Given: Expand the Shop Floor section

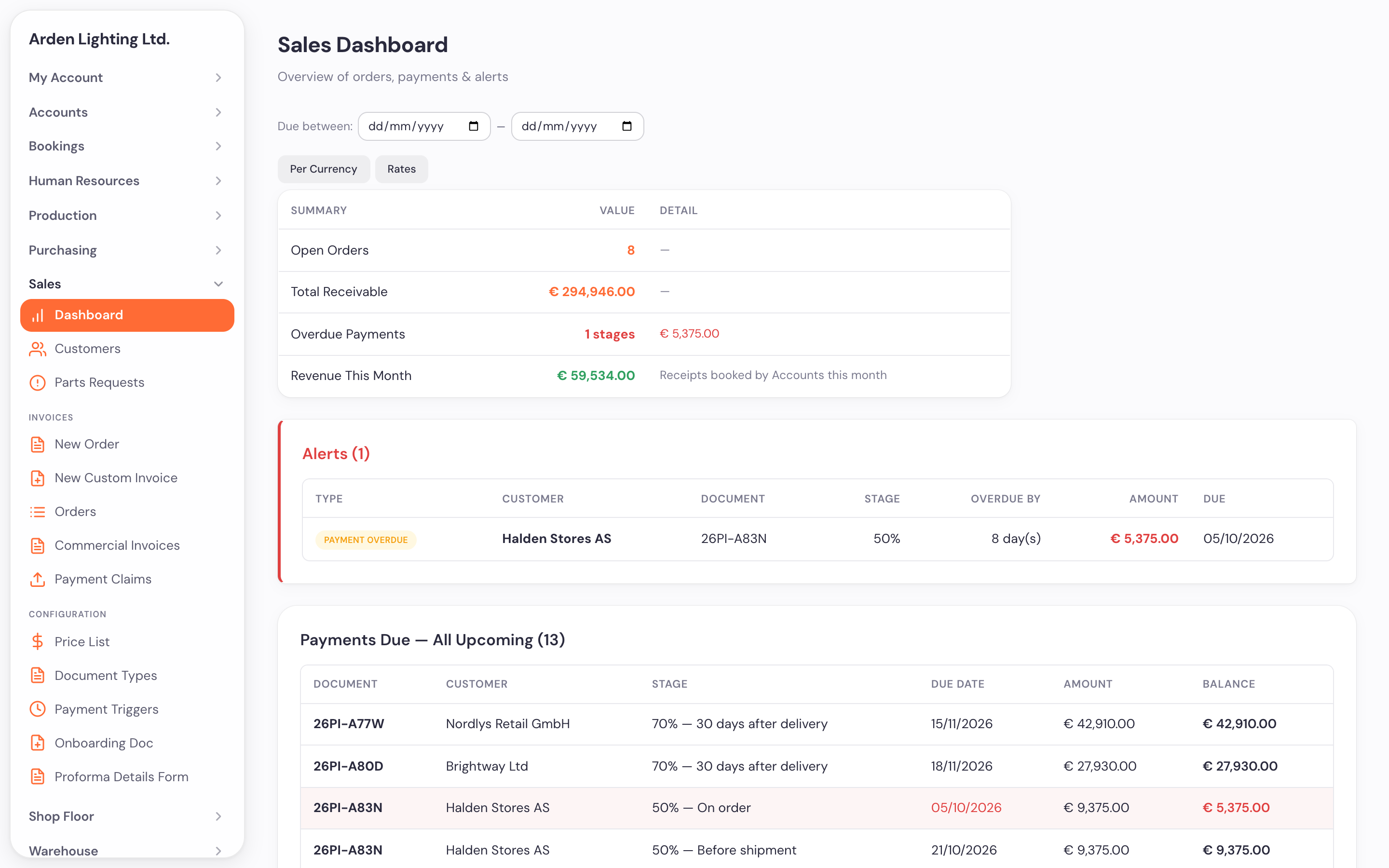Looking at the screenshot, I should 126,816.
